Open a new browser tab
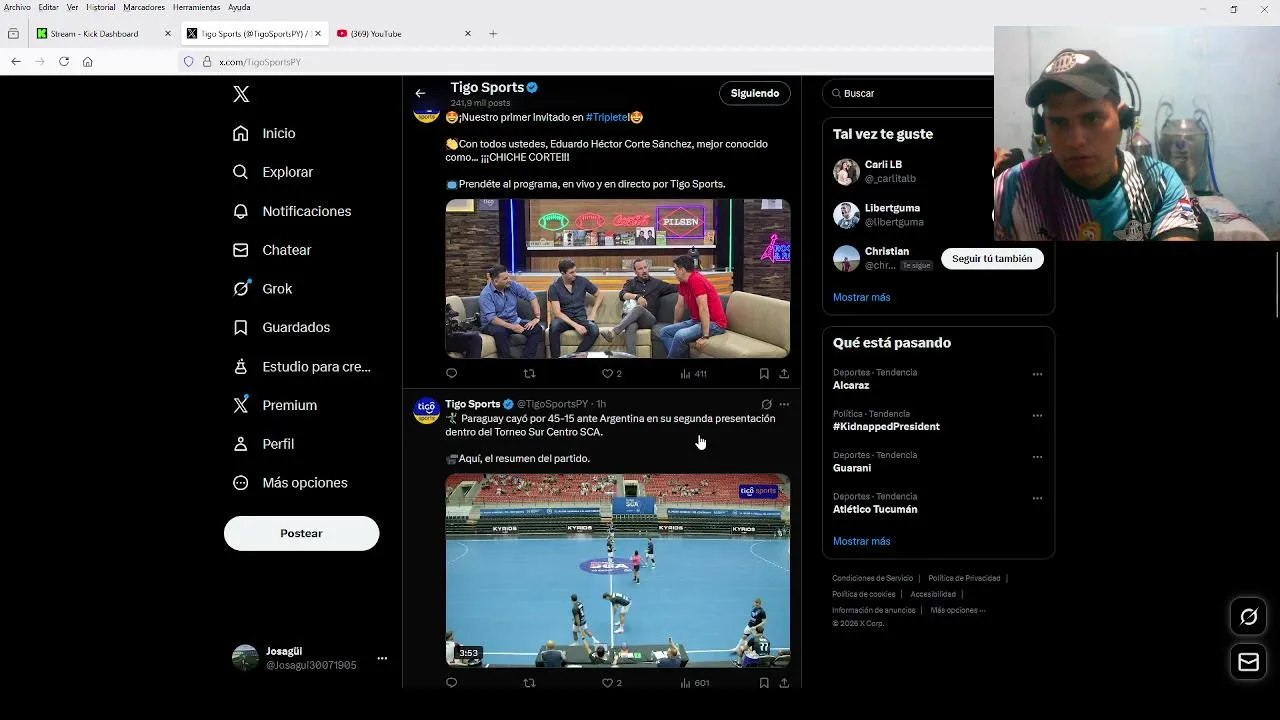Image resolution: width=1280 pixels, height=720 pixels. tap(493, 33)
